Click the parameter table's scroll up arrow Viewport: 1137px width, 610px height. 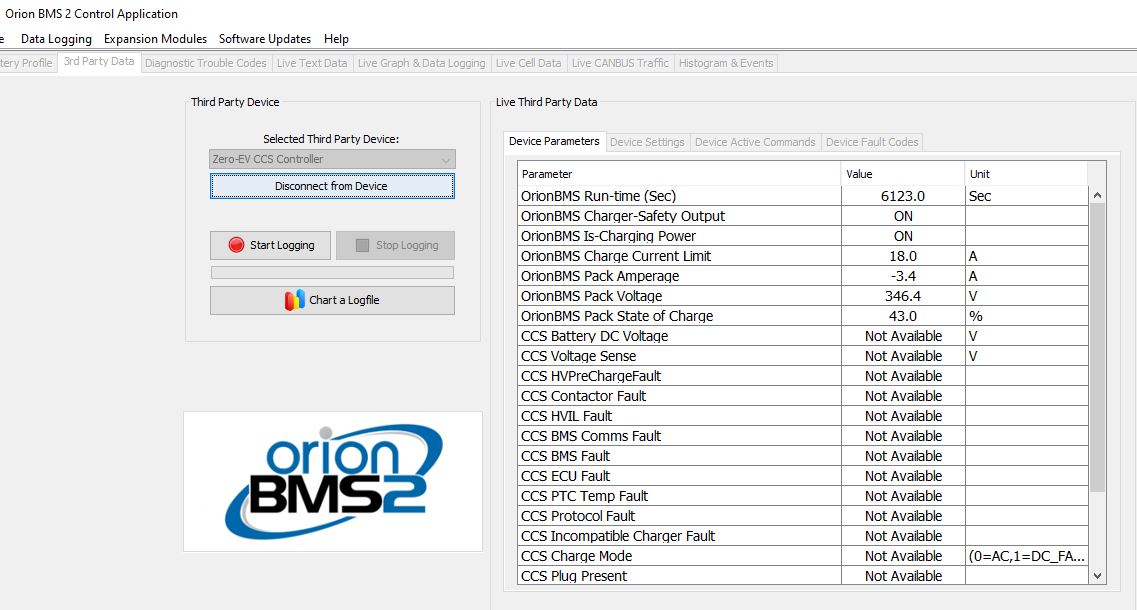(x=1097, y=195)
